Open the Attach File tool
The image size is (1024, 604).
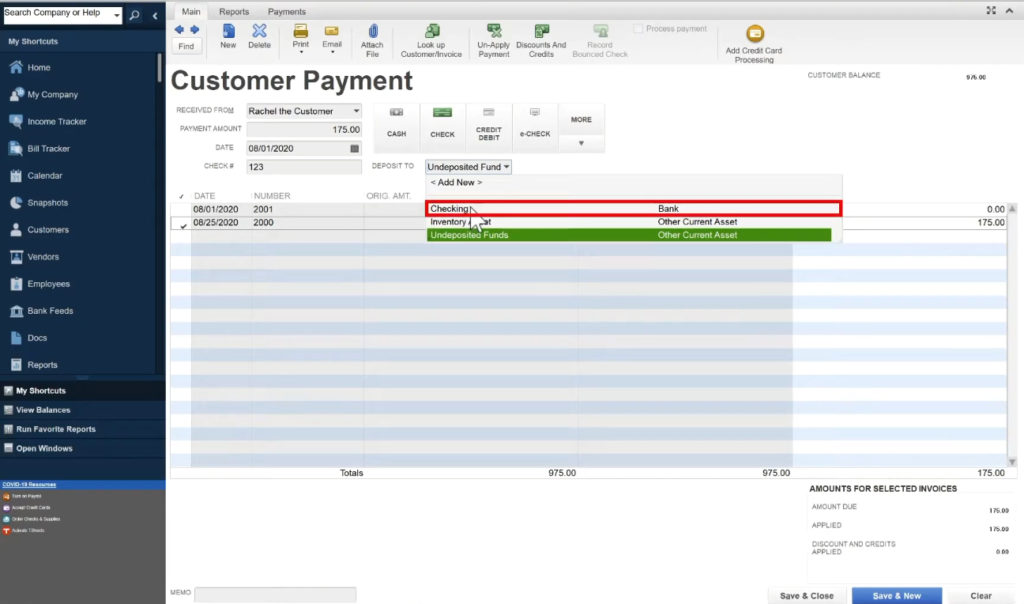pos(372,40)
